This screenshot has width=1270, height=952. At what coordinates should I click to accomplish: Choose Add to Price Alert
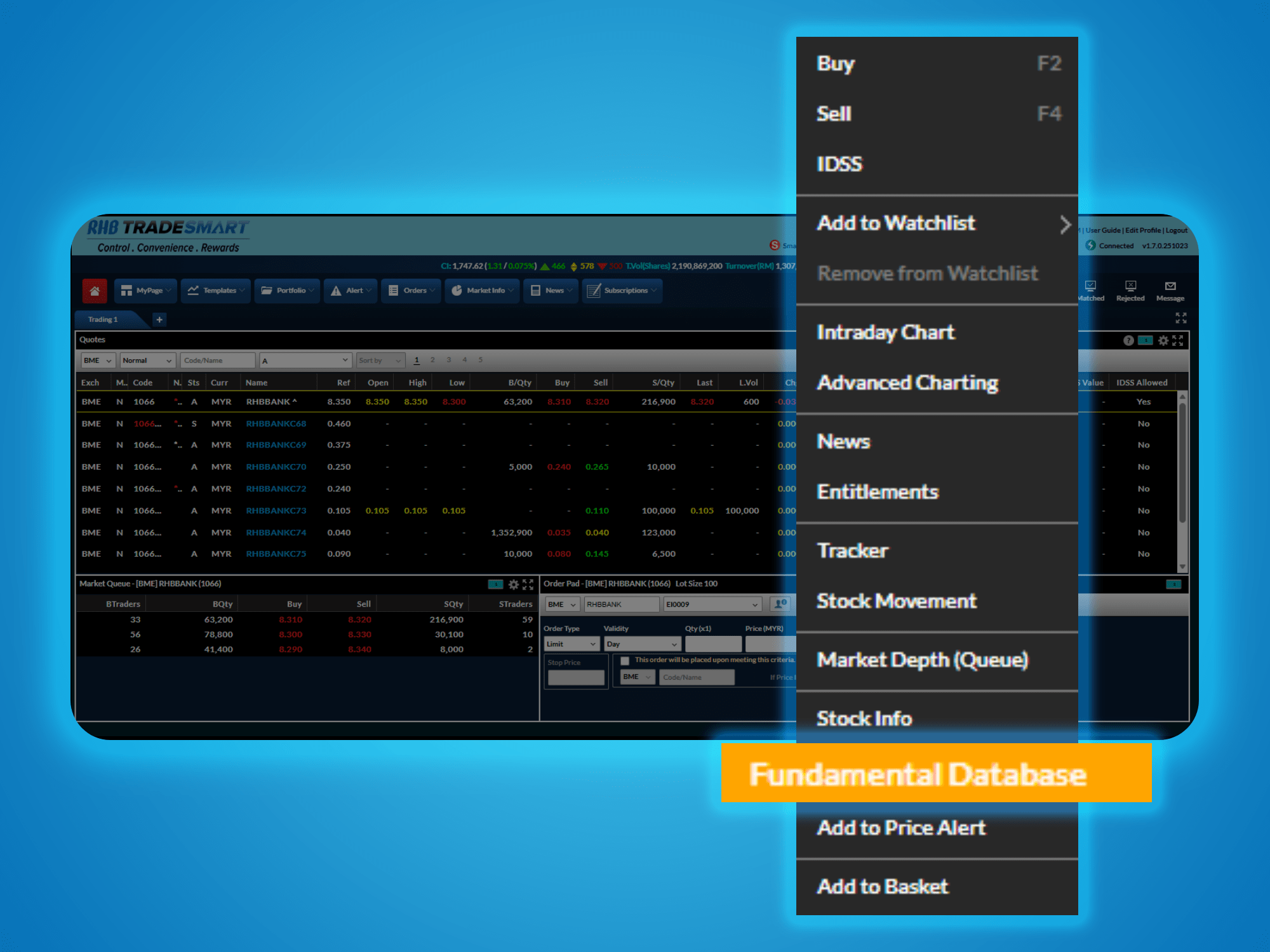[x=937, y=828]
